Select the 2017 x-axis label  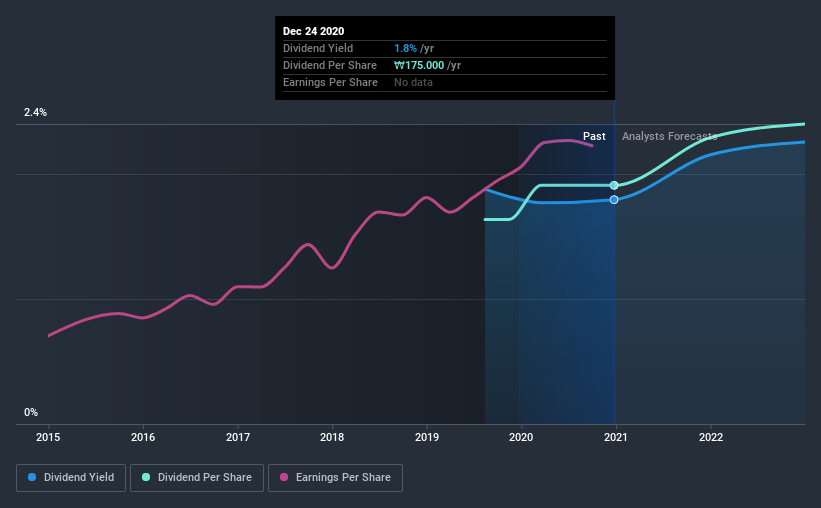(x=238, y=437)
